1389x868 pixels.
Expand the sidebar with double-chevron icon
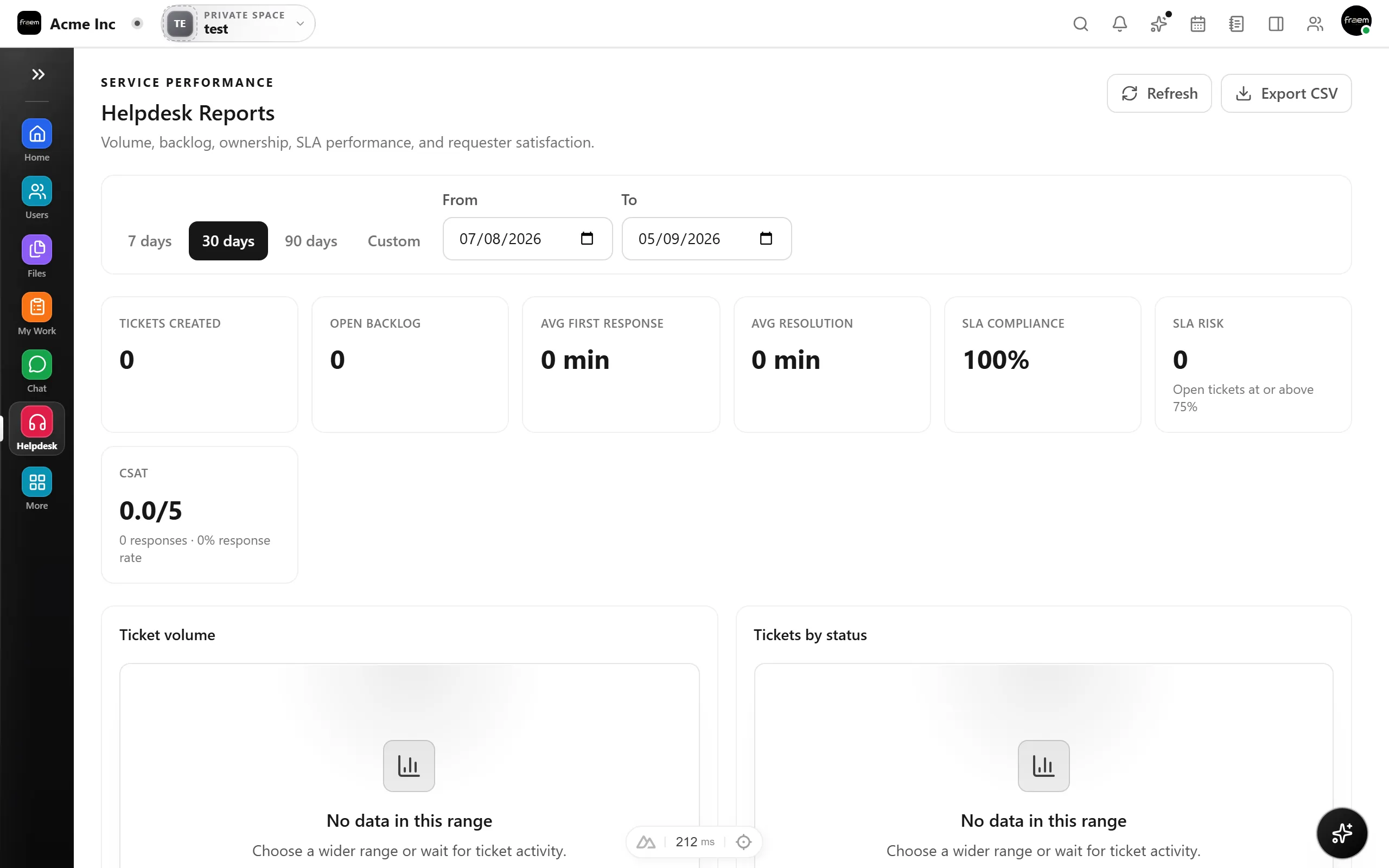38,74
